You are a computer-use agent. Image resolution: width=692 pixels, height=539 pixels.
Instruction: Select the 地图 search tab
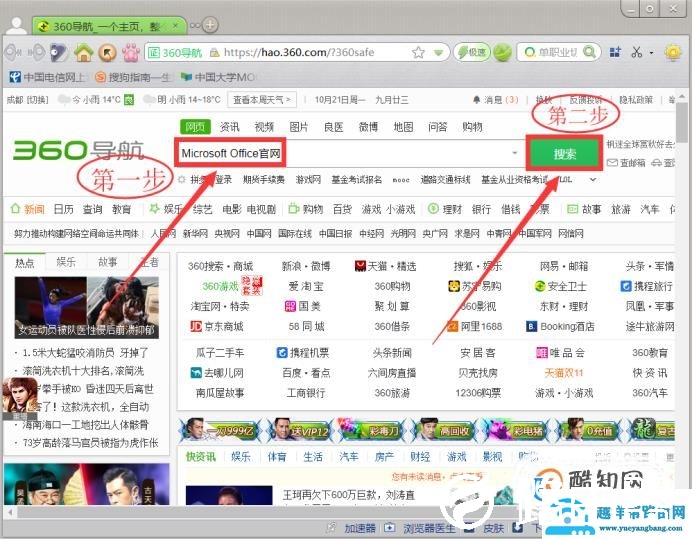click(403, 127)
